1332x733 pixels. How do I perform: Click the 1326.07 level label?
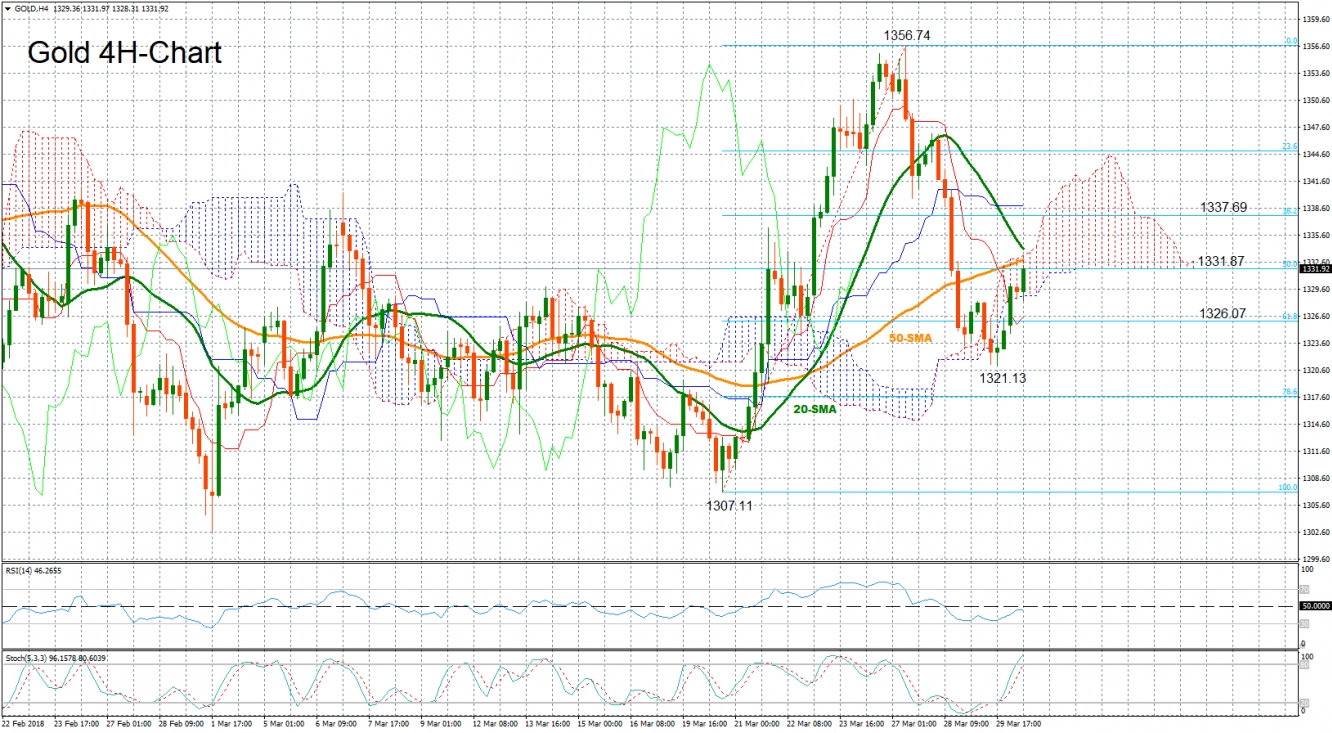coord(1223,313)
